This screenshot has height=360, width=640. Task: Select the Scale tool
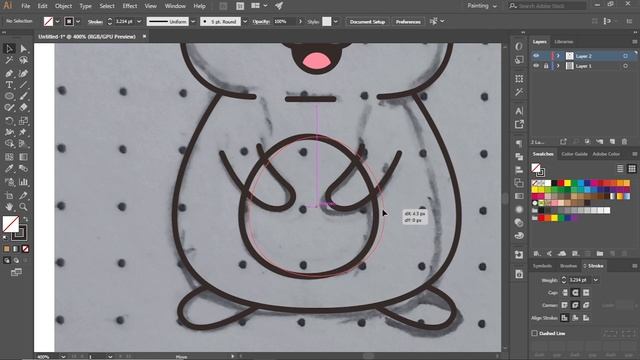coord(23,121)
